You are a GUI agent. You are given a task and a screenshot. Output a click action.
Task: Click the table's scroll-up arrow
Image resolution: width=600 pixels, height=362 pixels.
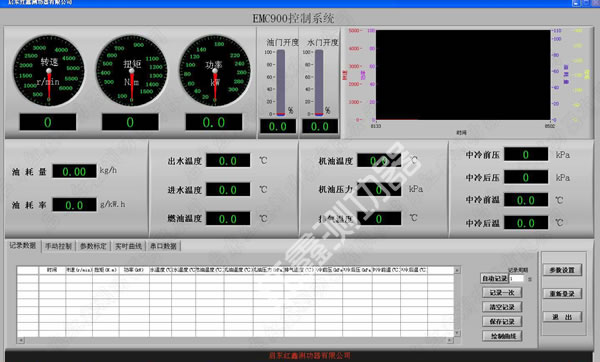(457, 270)
